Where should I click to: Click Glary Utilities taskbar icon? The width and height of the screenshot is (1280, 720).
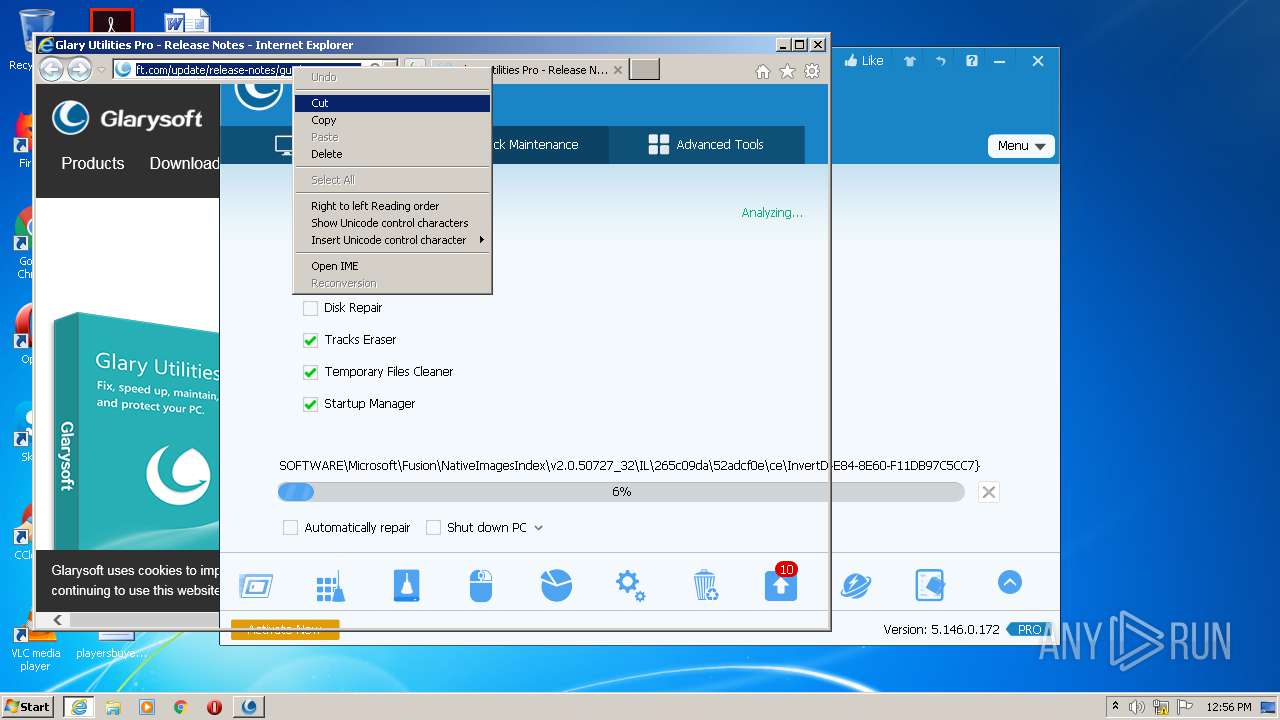249,707
